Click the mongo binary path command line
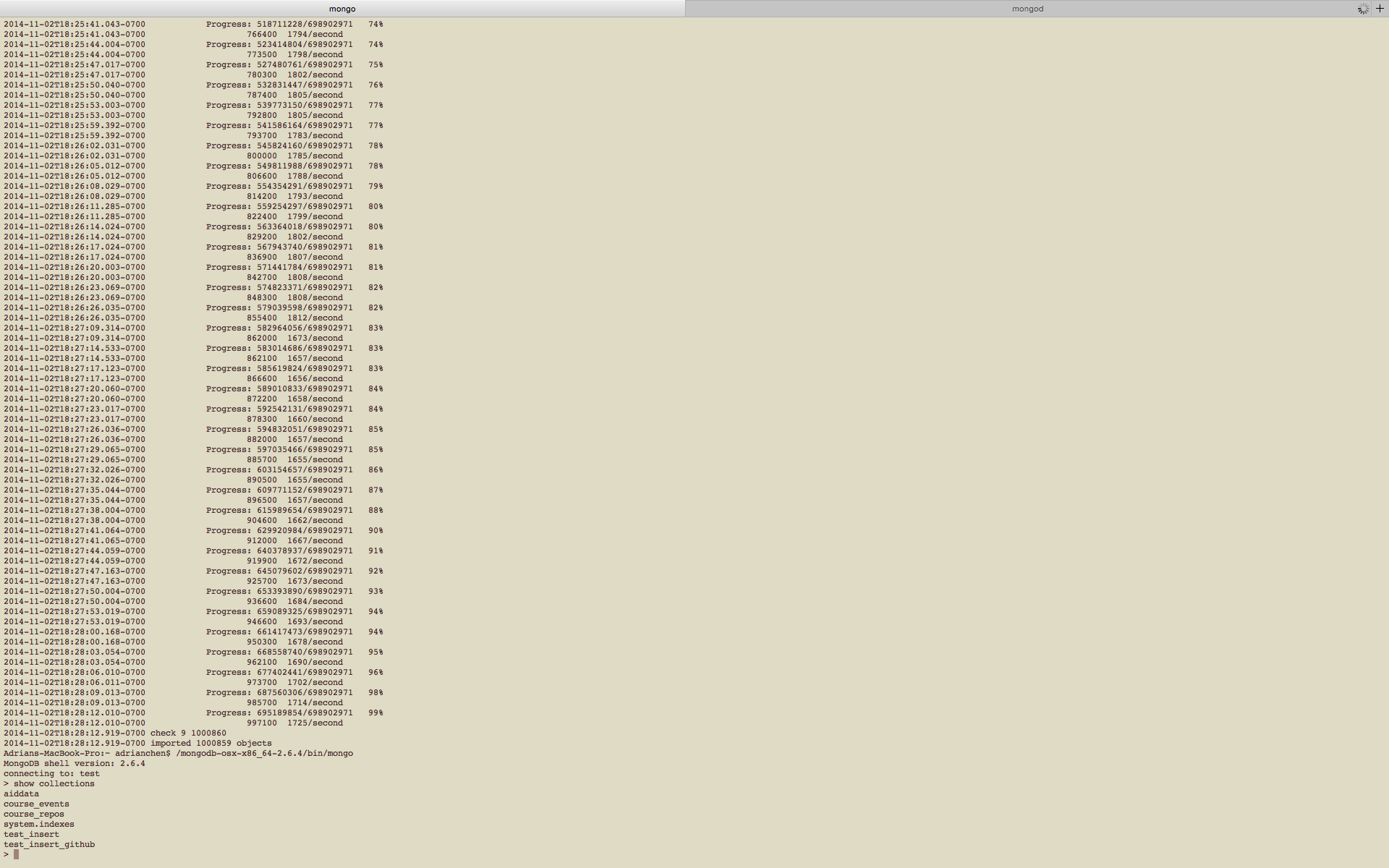Screen dimensions: 1389x868 pyautogui.click(x=264, y=753)
